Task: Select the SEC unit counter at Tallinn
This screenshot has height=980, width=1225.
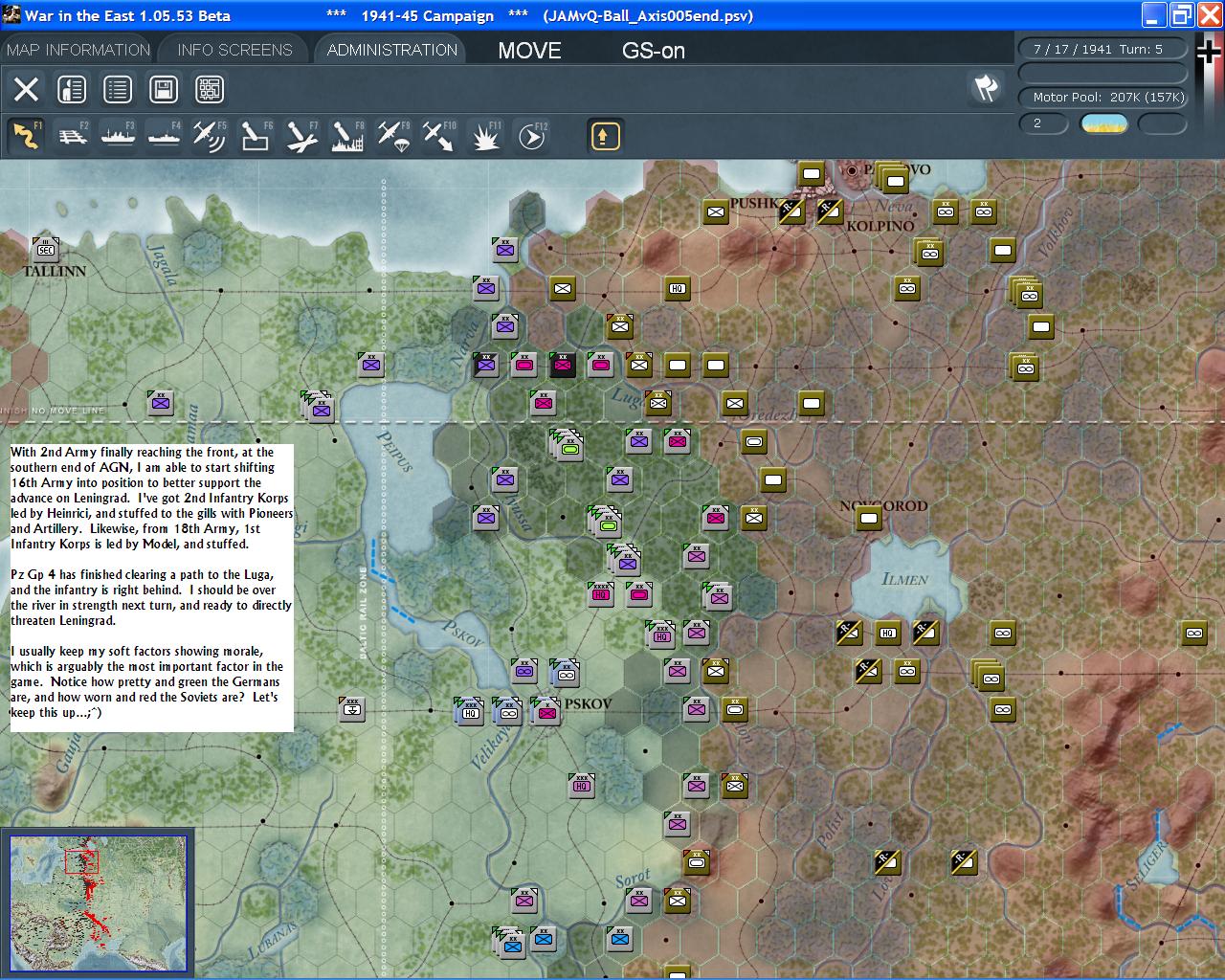Action: click(45, 249)
